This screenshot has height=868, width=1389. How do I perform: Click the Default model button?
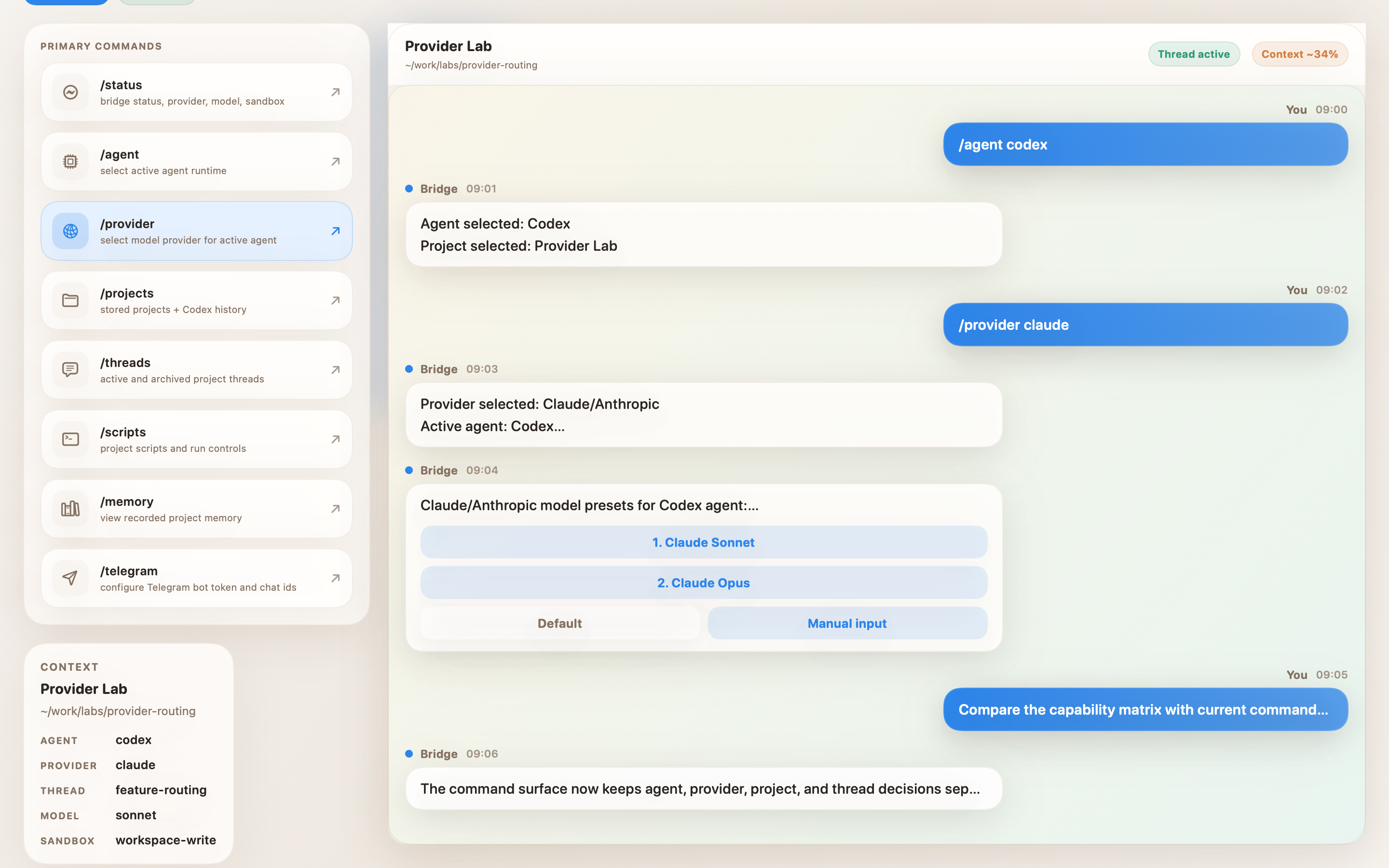coord(559,624)
